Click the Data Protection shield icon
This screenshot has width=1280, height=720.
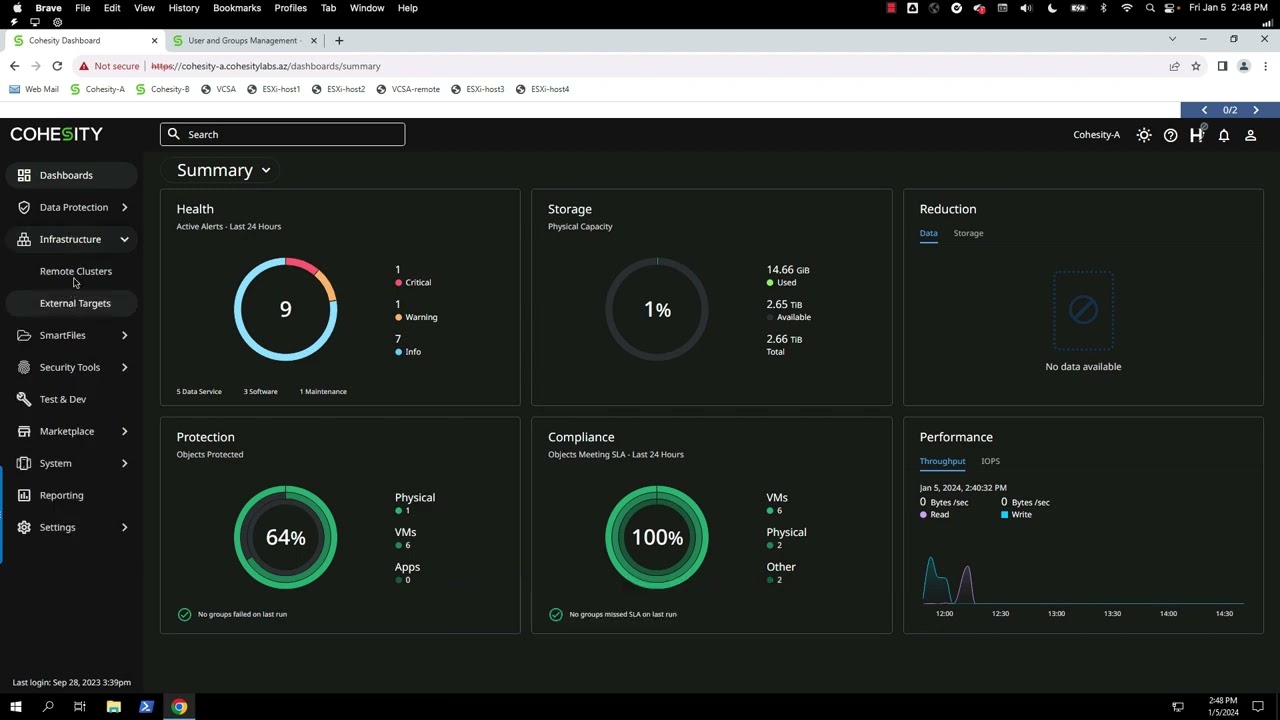[x=24, y=207]
